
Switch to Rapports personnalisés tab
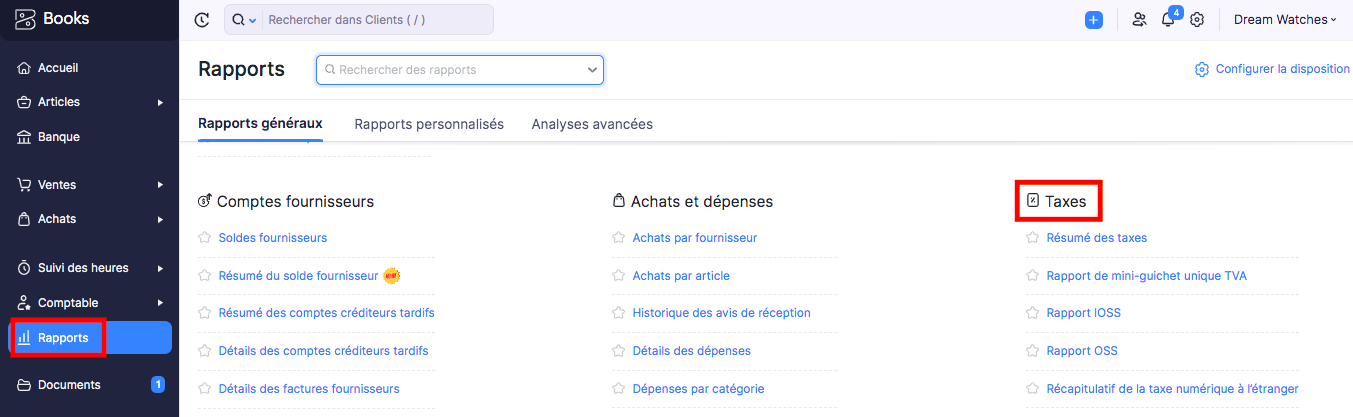coord(429,124)
